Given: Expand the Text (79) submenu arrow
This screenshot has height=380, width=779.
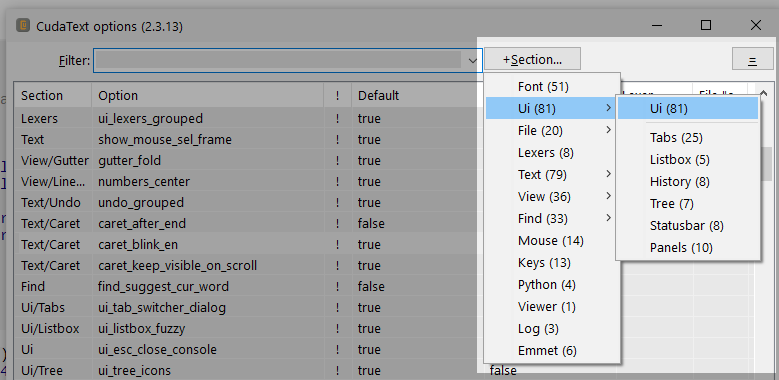Looking at the screenshot, I should (609, 174).
